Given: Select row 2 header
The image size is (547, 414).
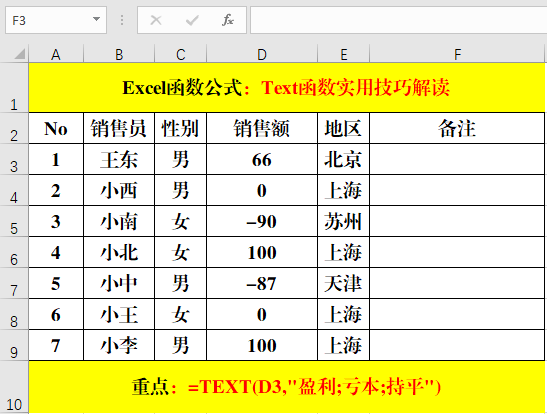Looking at the screenshot, I should [14, 128].
